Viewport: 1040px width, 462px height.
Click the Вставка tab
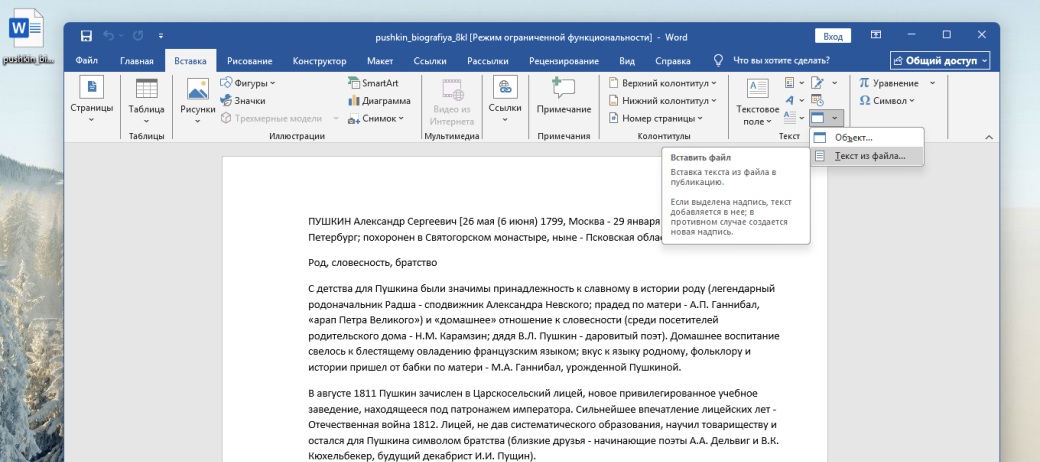pyautogui.click(x=190, y=61)
